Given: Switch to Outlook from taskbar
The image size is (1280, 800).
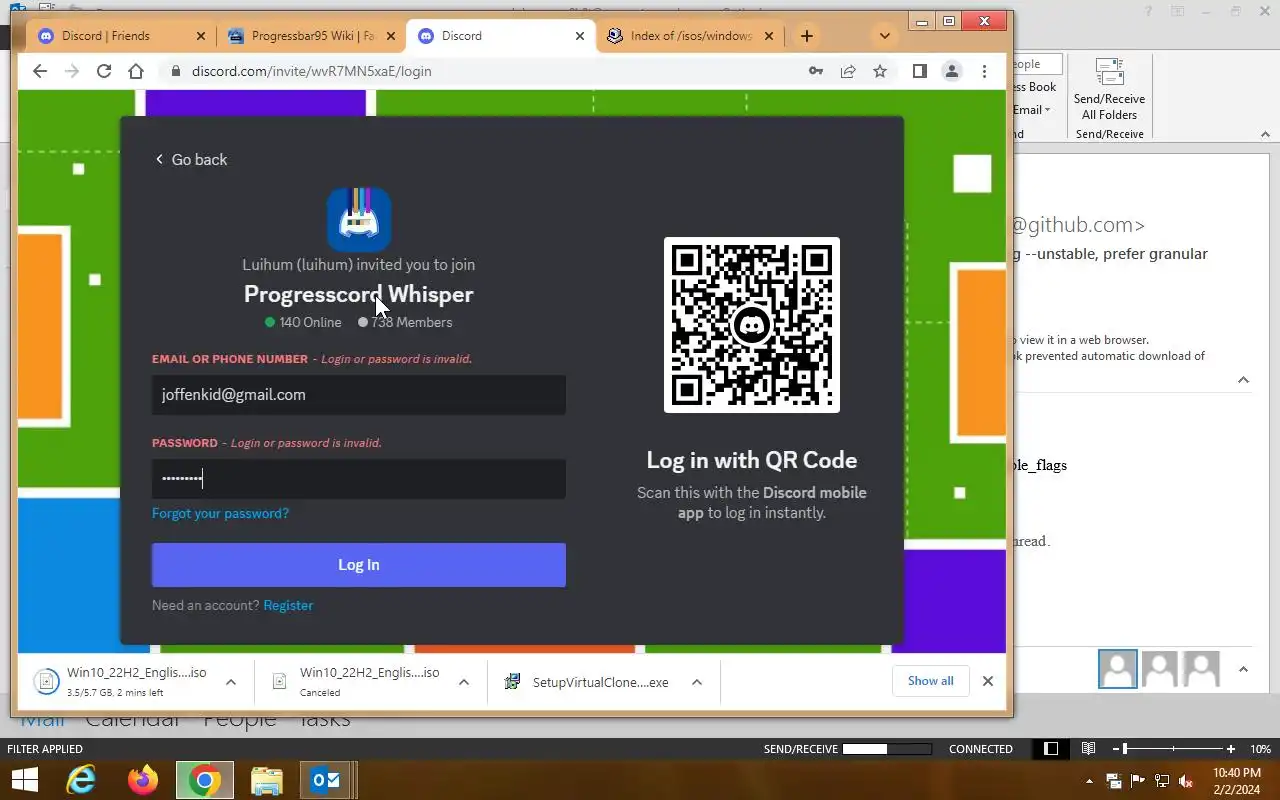Looking at the screenshot, I should point(325,780).
